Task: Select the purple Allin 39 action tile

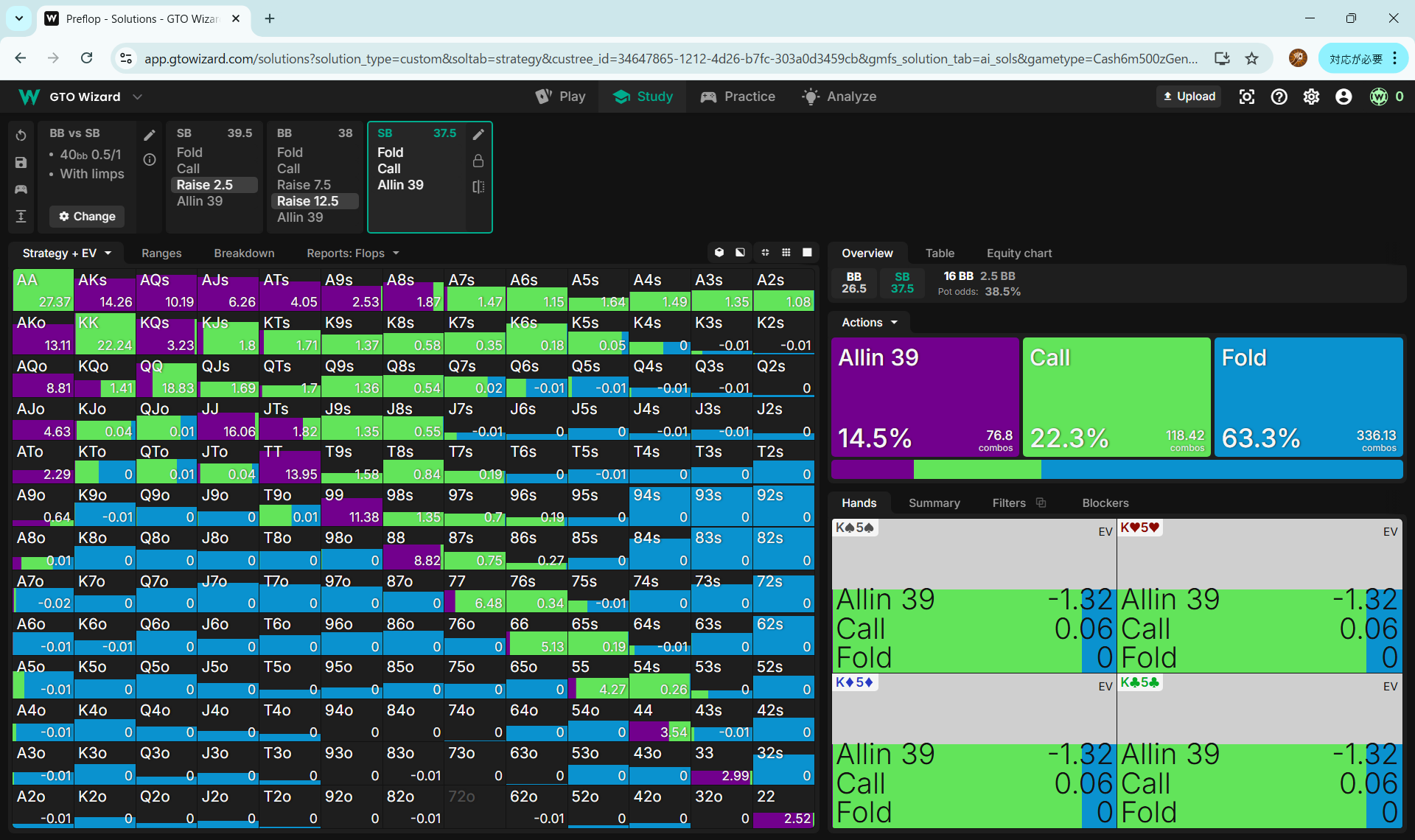Action: [x=924, y=396]
